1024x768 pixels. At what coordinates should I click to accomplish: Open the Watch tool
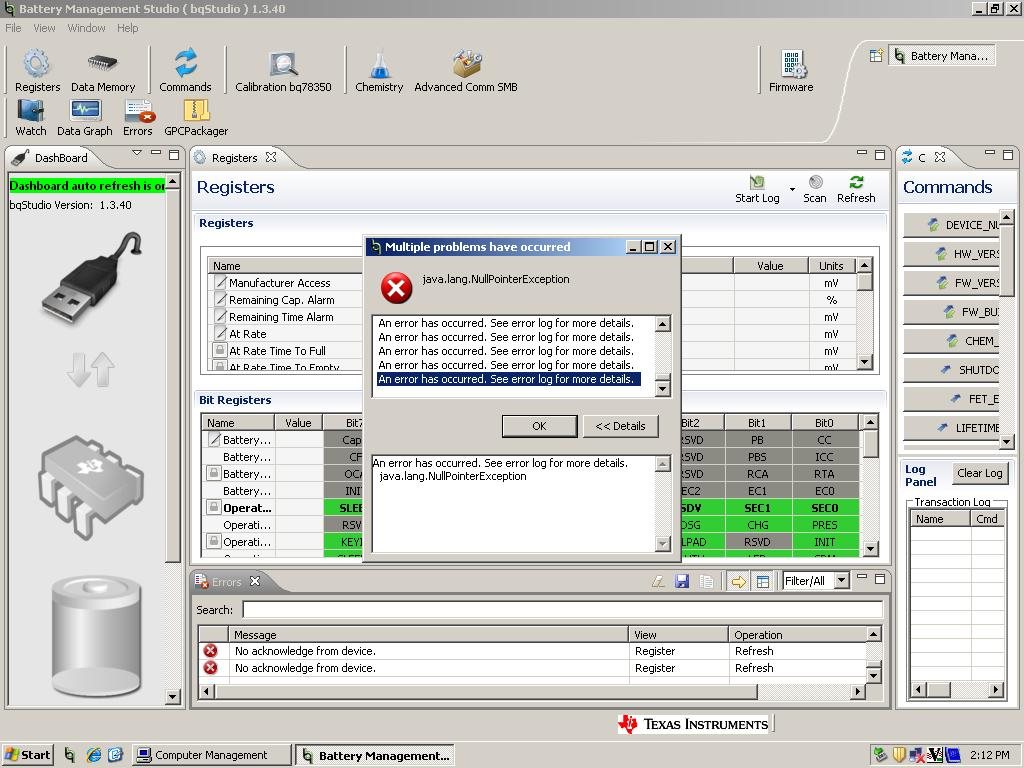click(31, 118)
